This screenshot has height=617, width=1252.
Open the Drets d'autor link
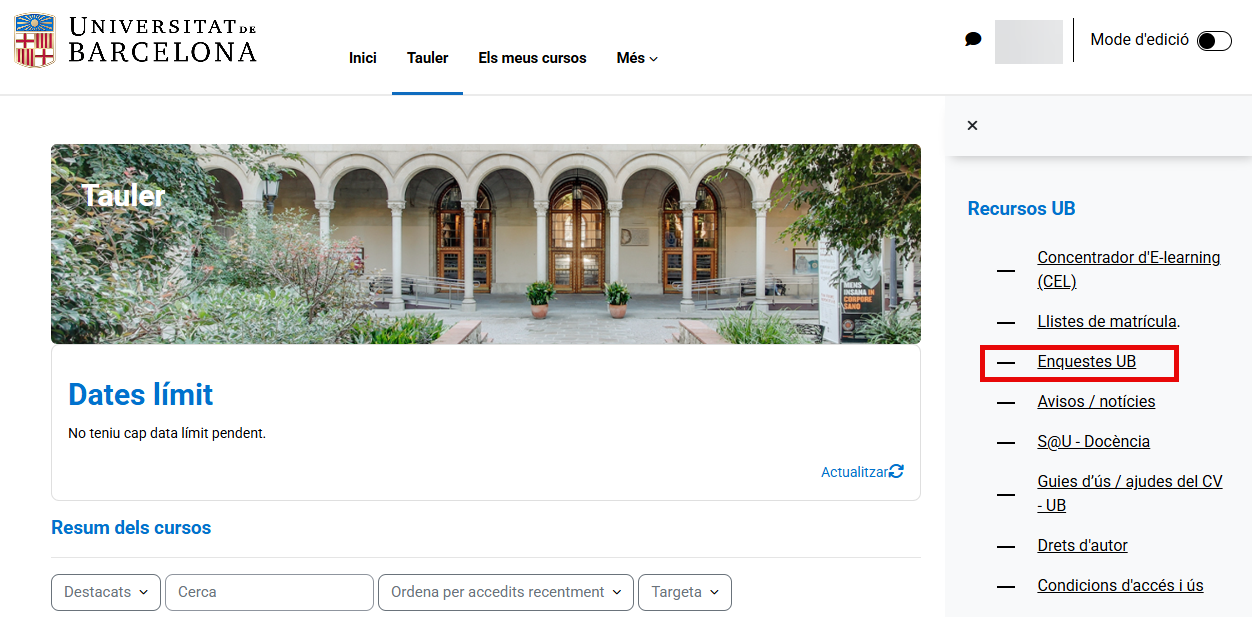[x=1082, y=546]
